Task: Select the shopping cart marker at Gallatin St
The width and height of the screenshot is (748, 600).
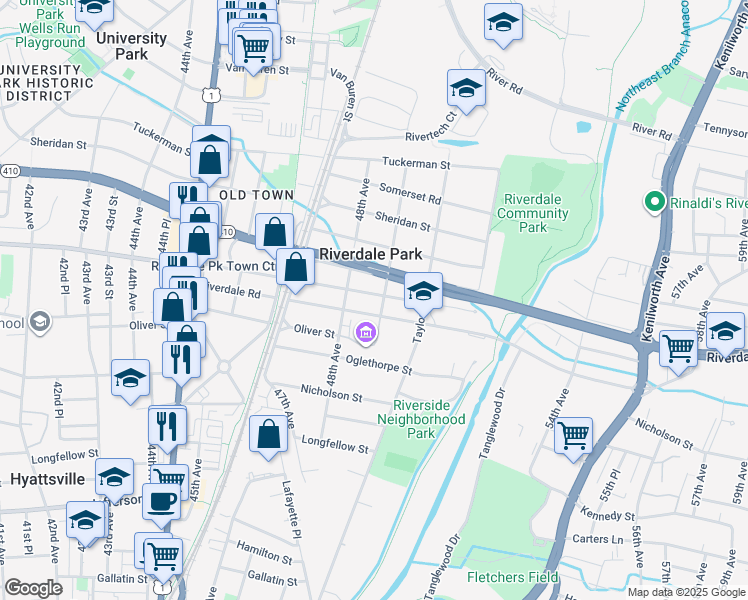Action: [x=163, y=559]
